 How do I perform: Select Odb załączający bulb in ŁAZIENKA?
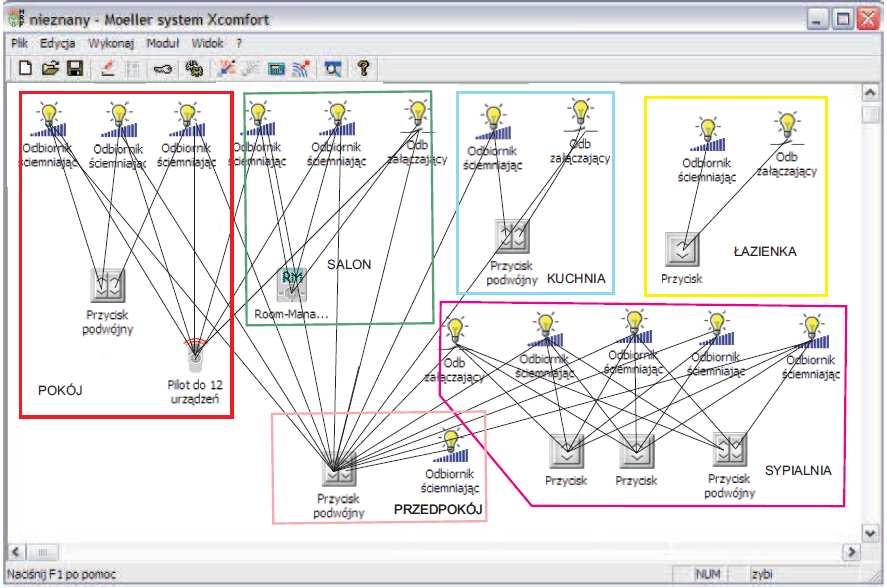pyautogui.click(x=787, y=128)
